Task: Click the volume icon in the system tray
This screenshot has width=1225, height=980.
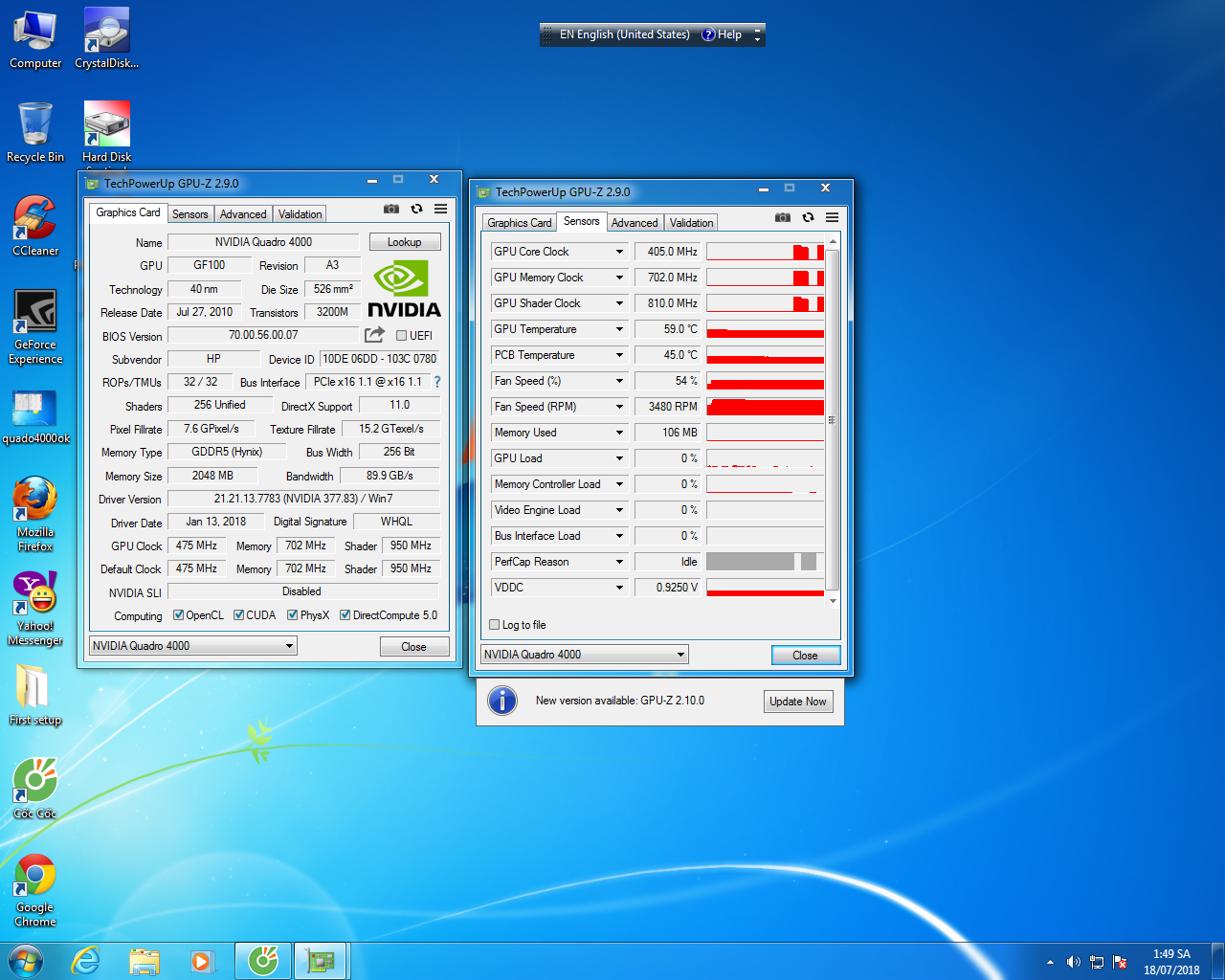Action: (x=1073, y=962)
